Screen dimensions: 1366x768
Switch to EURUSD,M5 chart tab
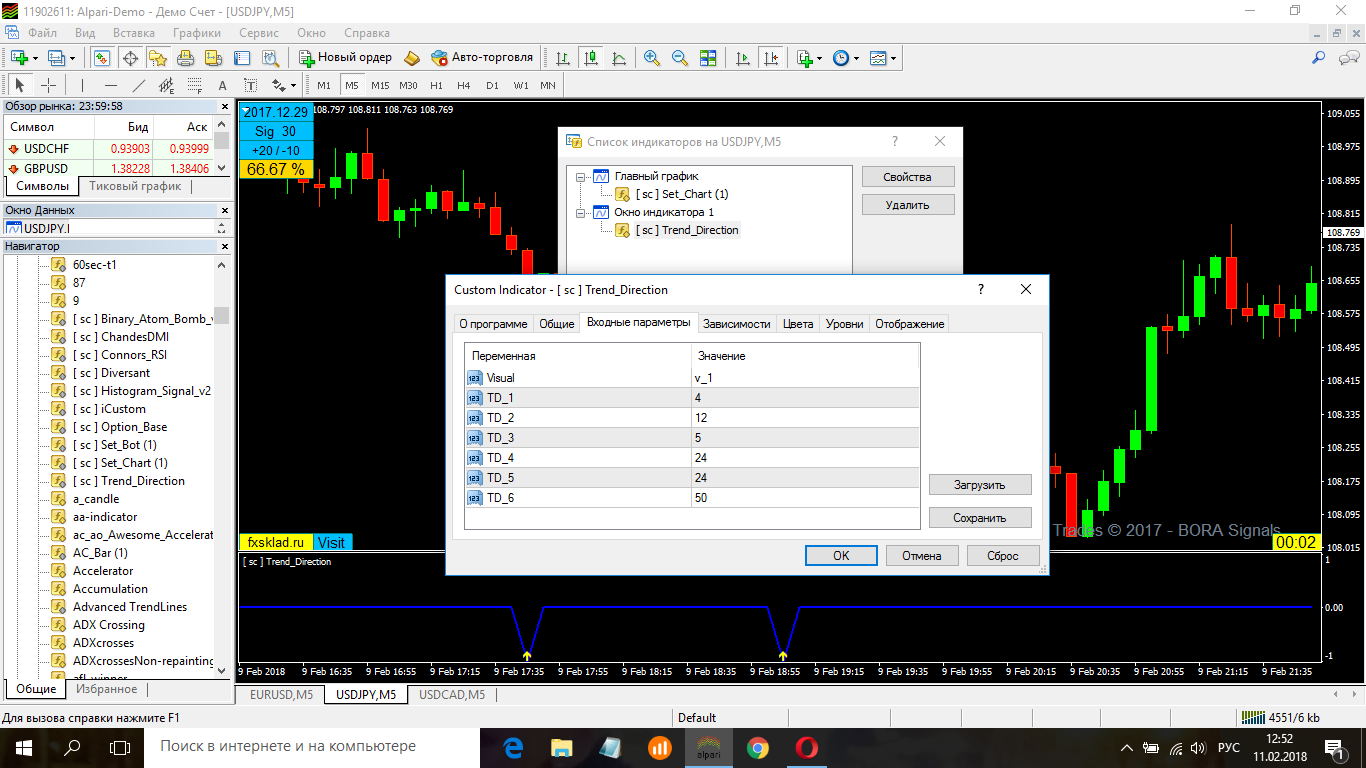click(x=282, y=694)
